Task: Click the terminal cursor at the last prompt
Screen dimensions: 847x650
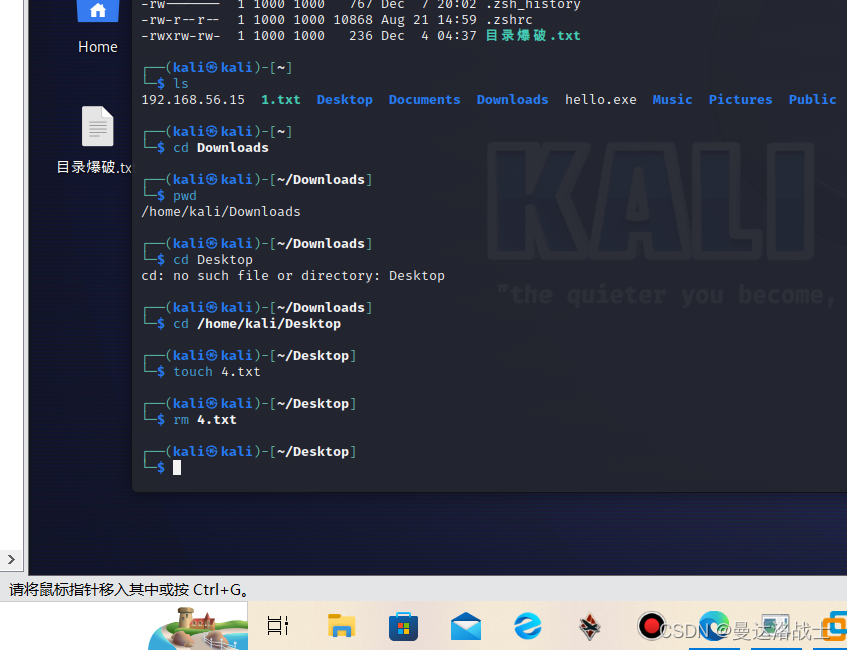Action: click(177, 468)
